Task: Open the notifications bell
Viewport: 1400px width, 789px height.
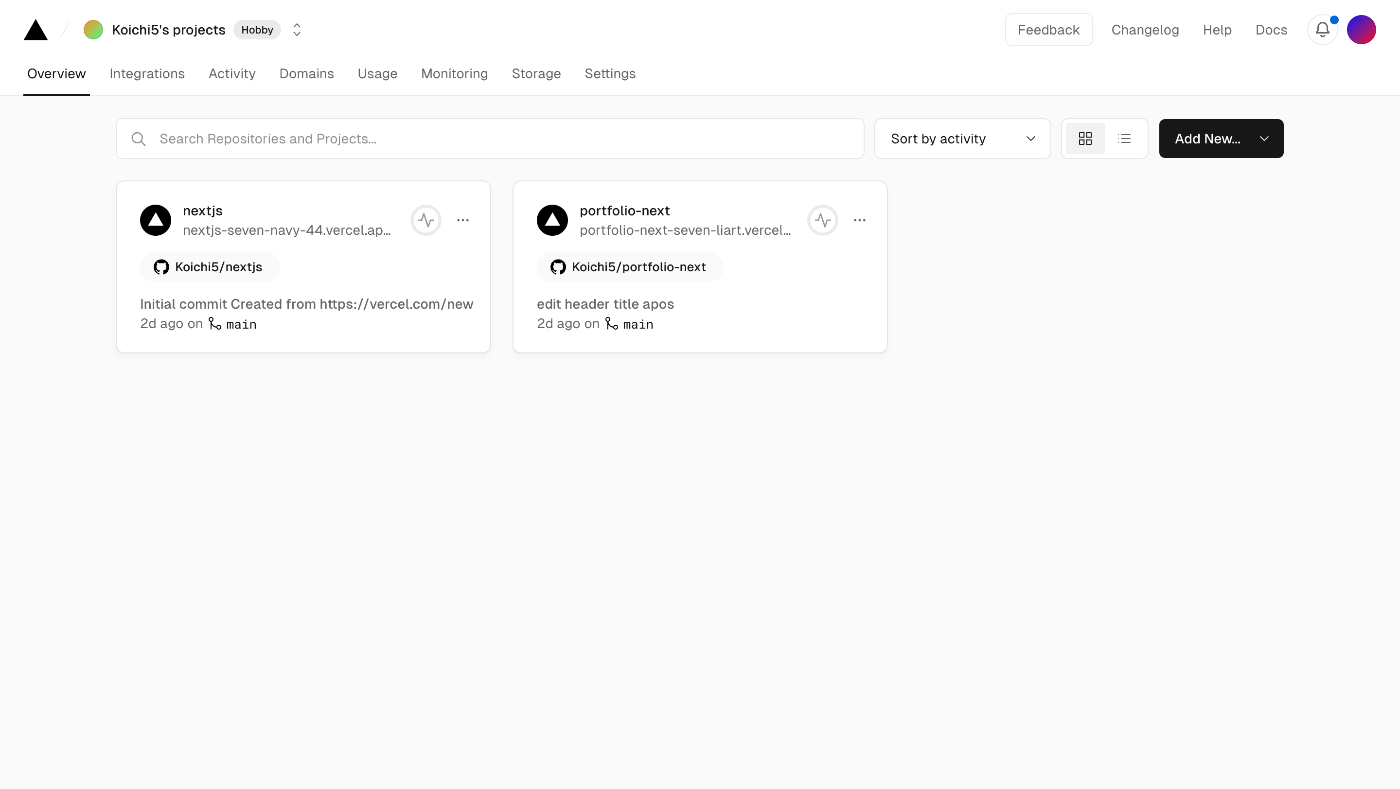Action: (1322, 30)
